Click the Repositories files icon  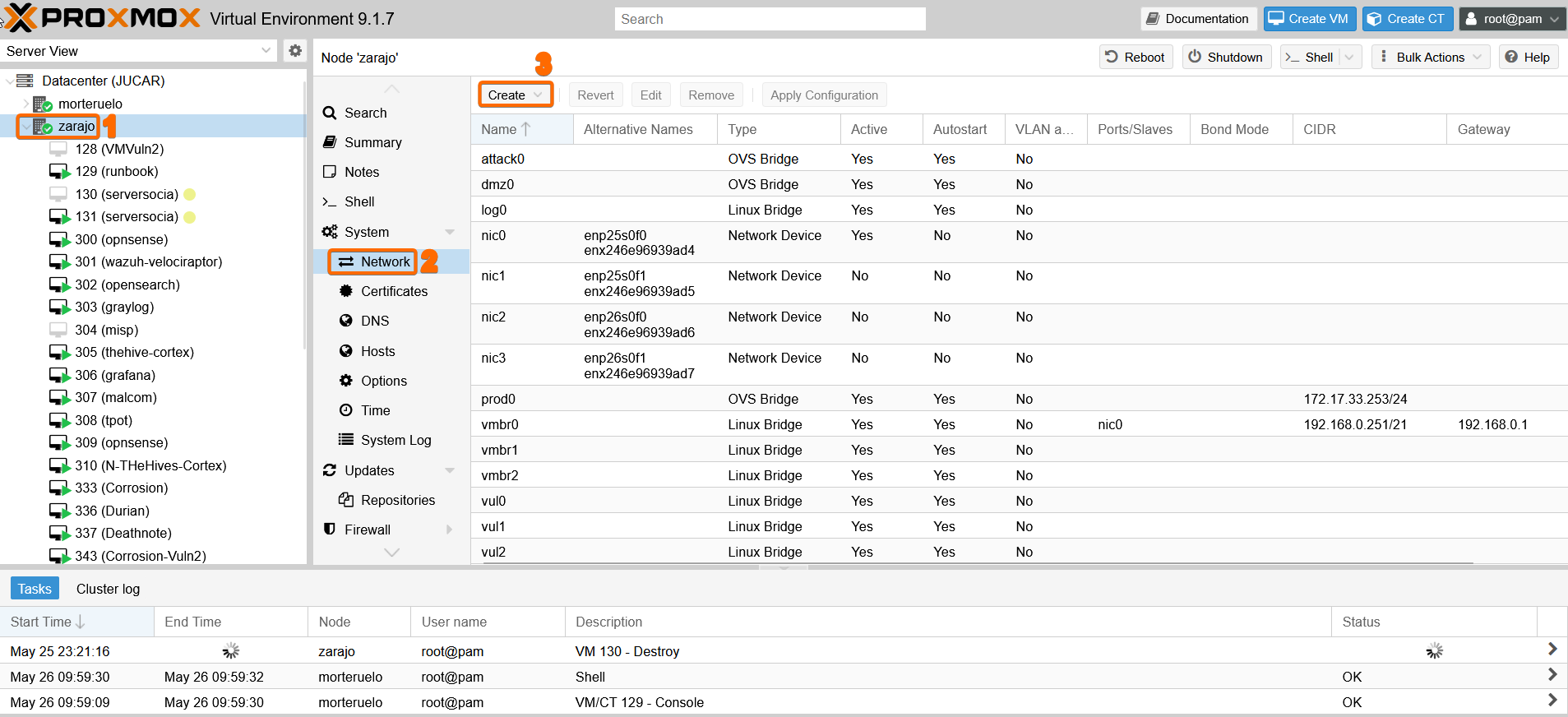346,500
